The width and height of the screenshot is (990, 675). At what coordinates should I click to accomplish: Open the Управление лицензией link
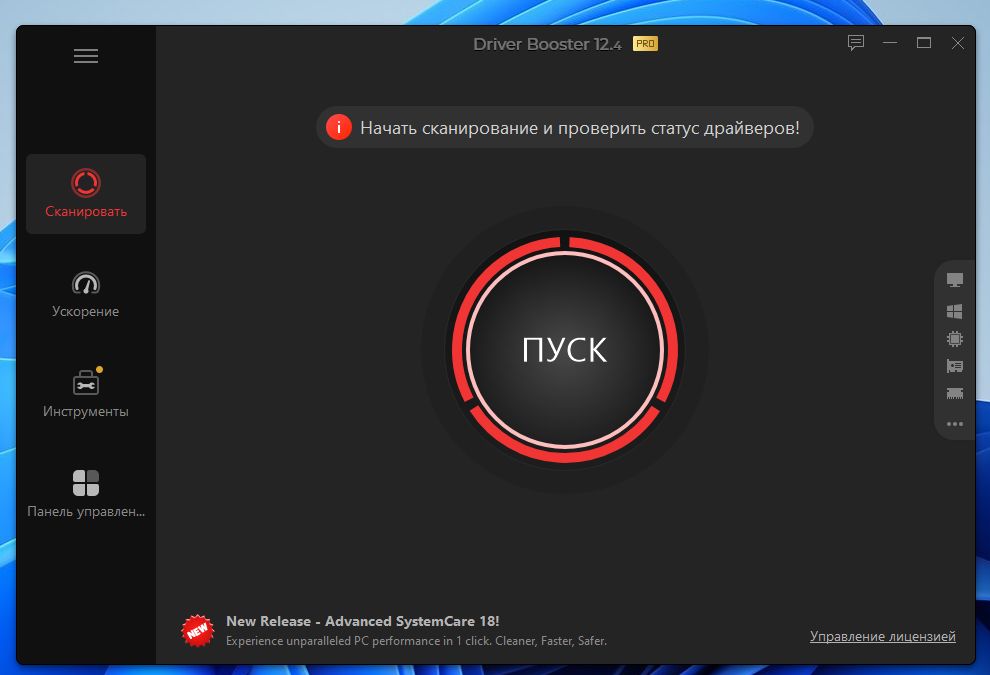(883, 636)
